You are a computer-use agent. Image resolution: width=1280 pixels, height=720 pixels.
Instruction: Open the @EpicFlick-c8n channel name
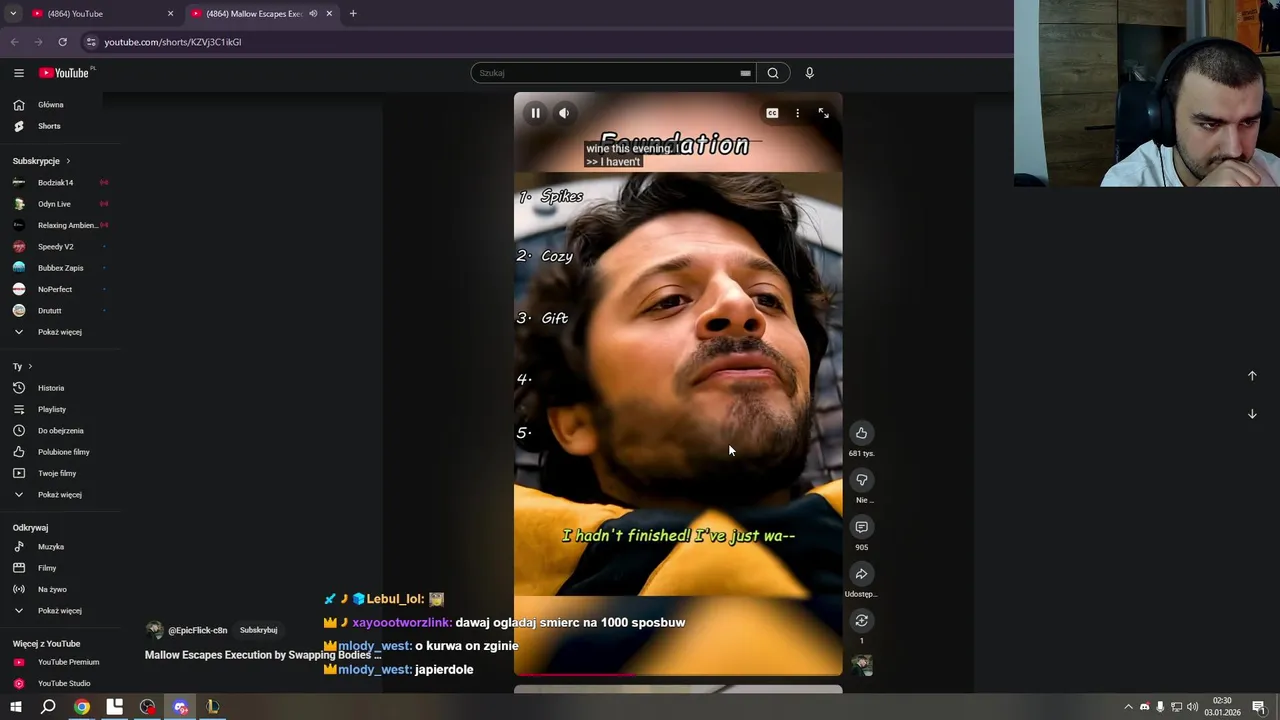coord(197,630)
